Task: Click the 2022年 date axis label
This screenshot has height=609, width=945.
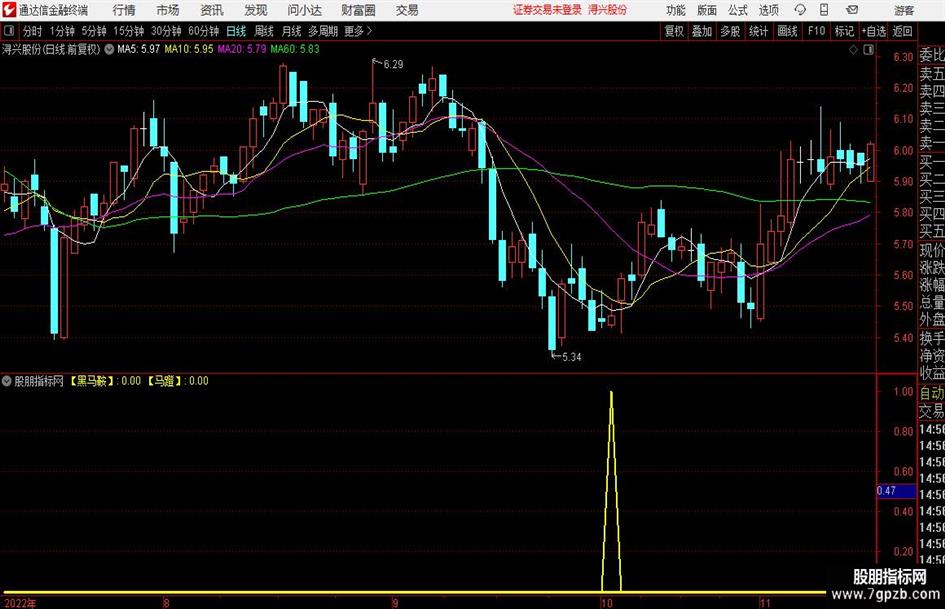Action: pyautogui.click(x=19, y=602)
